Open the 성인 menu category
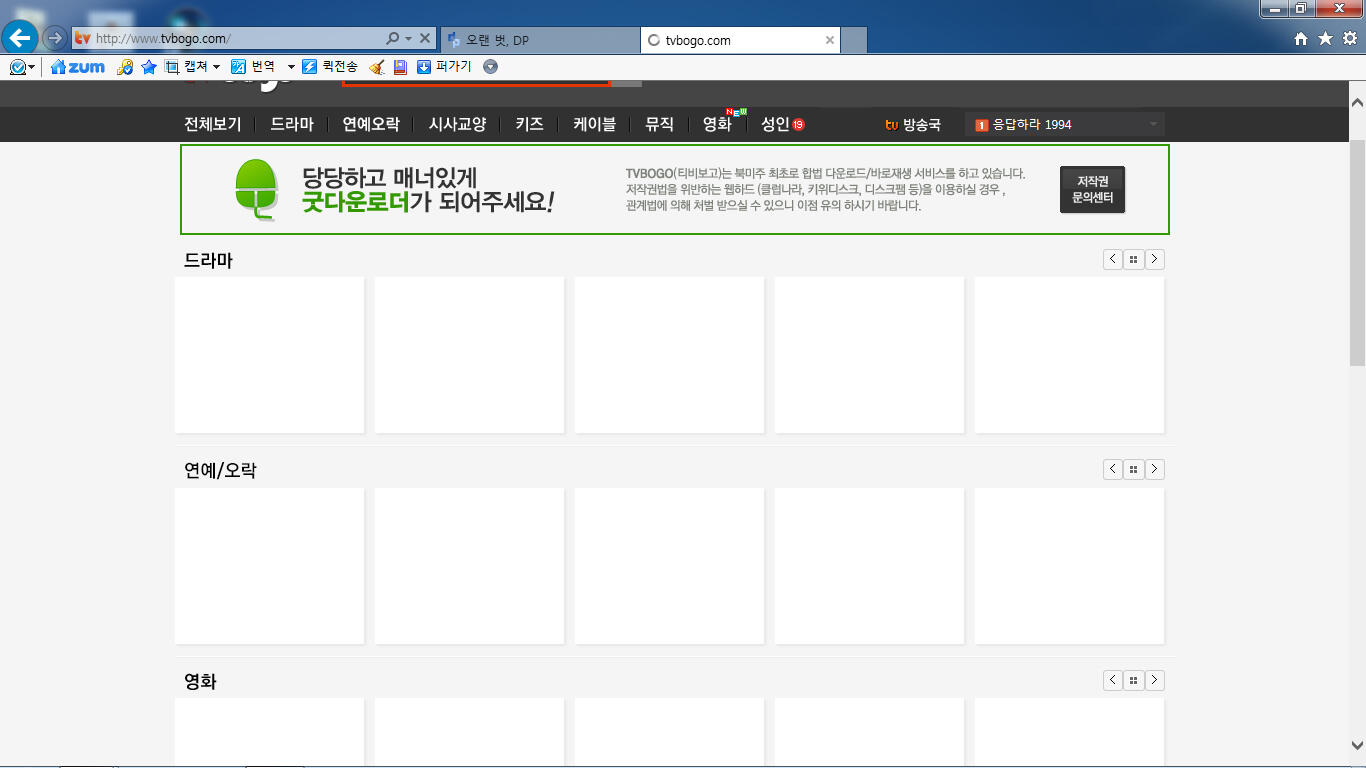Image resolution: width=1366 pixels, height=768 pixels. pyautogui.click(x=782, y=125)
